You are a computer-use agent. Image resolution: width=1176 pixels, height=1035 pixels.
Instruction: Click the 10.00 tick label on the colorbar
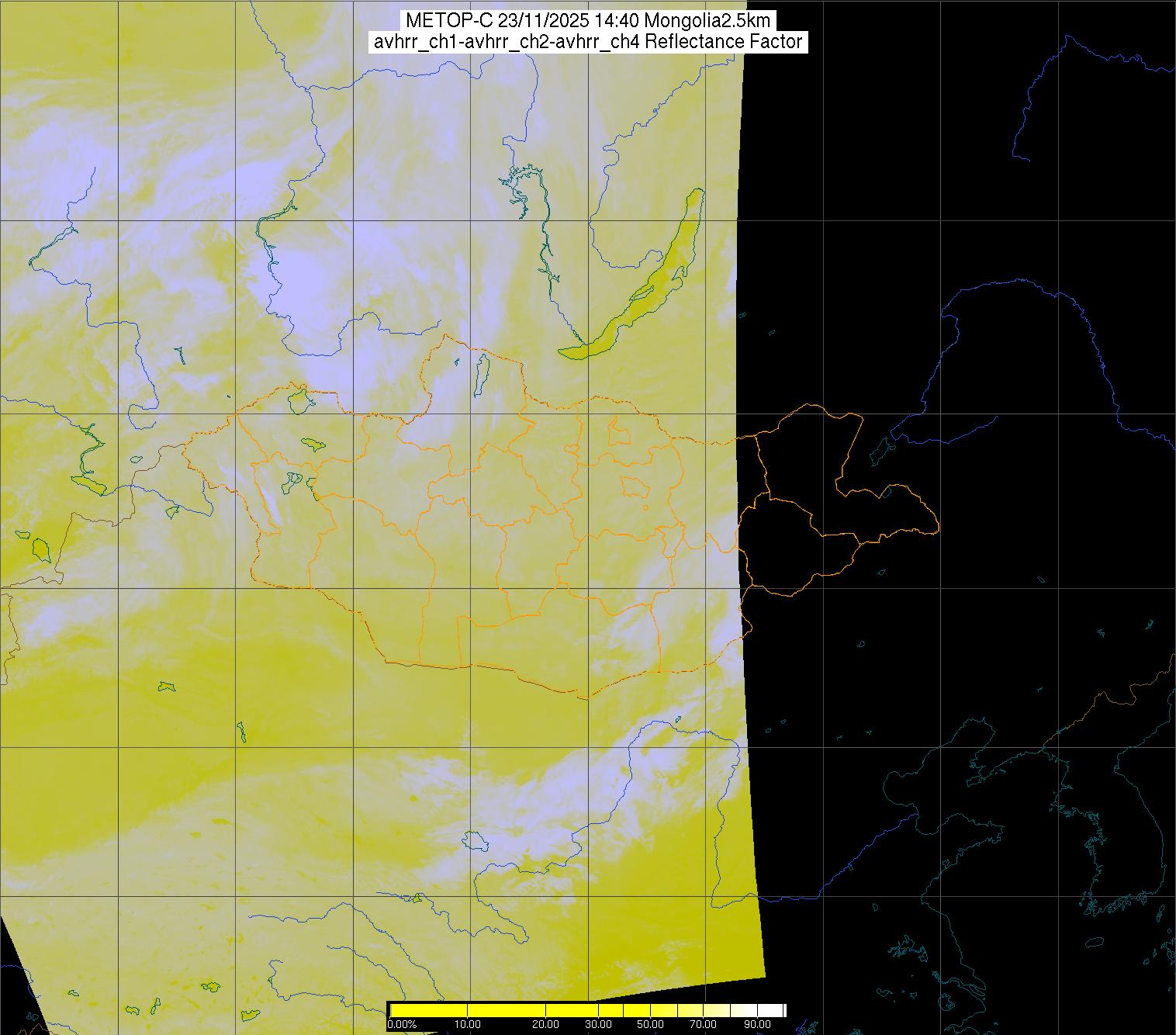tap(468, 1024)
